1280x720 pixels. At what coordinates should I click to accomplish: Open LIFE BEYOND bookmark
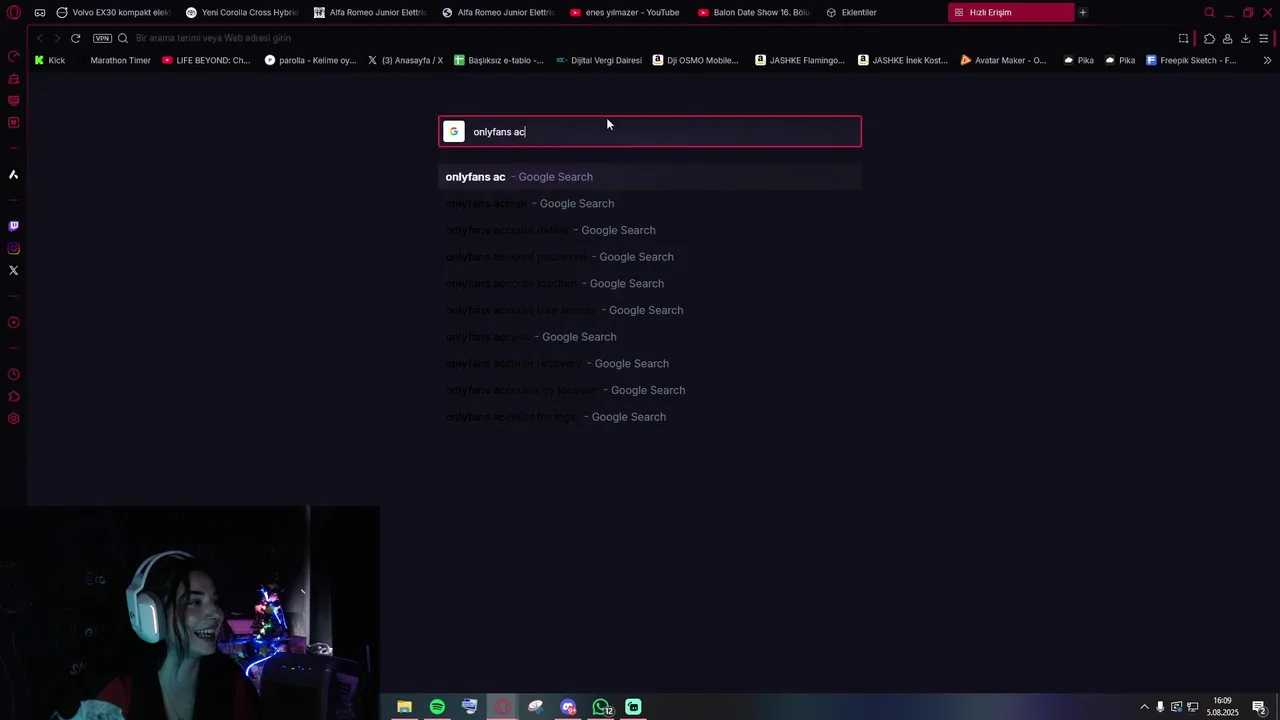[205, 60]
